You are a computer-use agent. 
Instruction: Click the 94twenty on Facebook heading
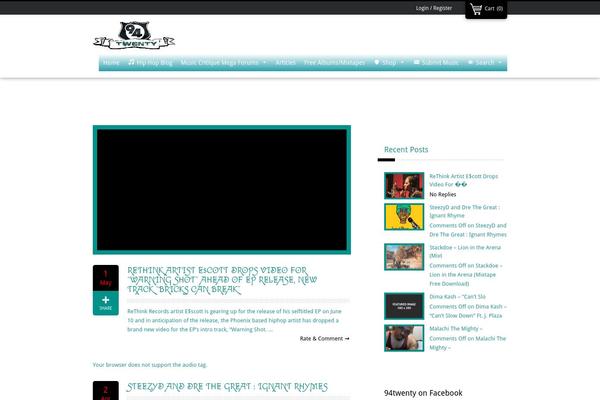[x=423, y=393]
